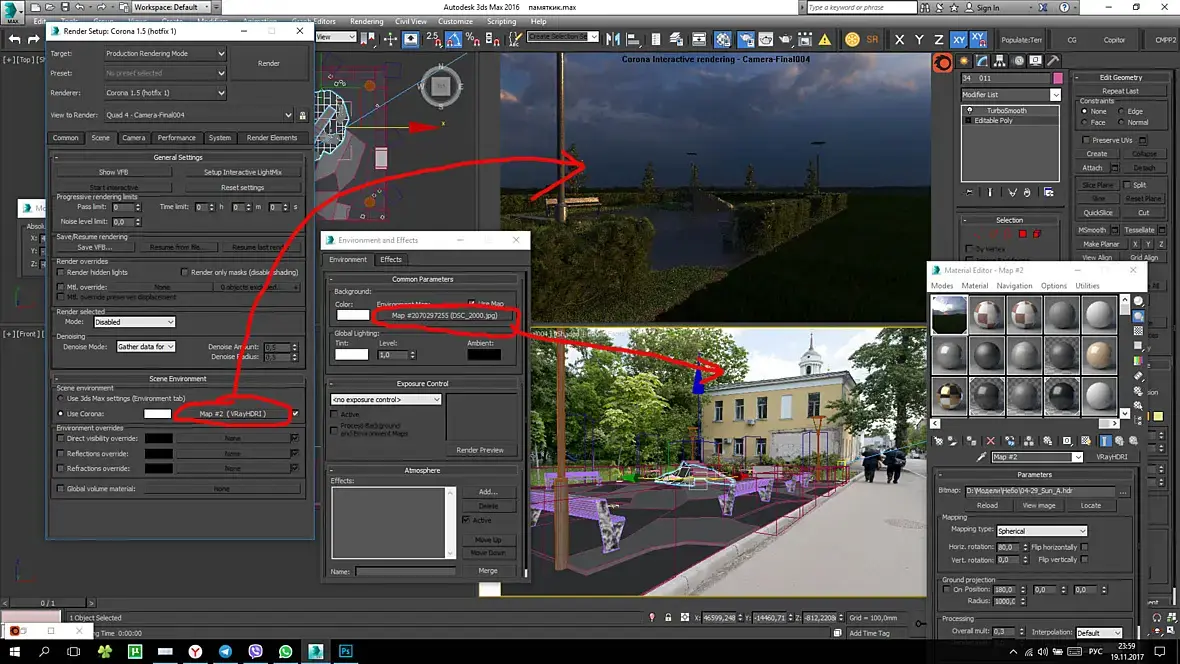Open Mapping type Spherical dropdown

(x=1042, y=531)
